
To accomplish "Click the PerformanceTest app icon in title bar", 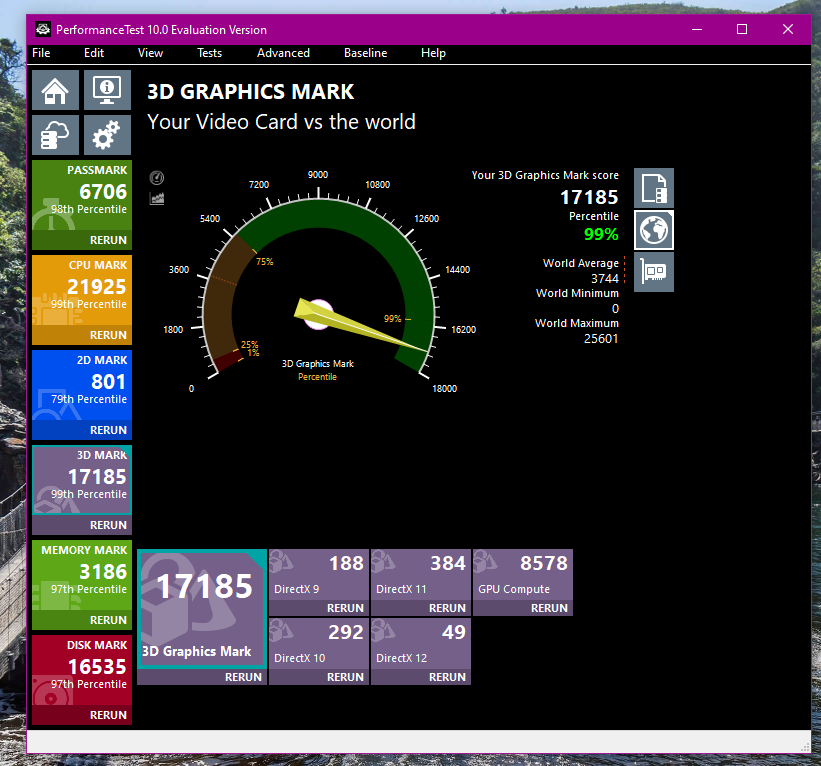I will (43, 29).
